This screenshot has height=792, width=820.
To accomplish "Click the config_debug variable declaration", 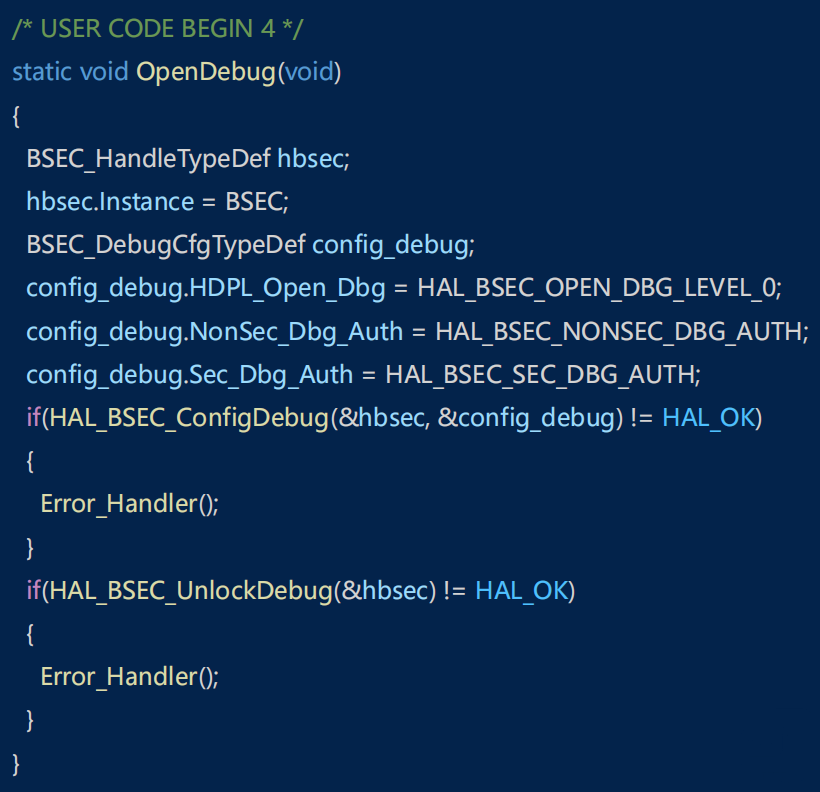I will (390, 245).
